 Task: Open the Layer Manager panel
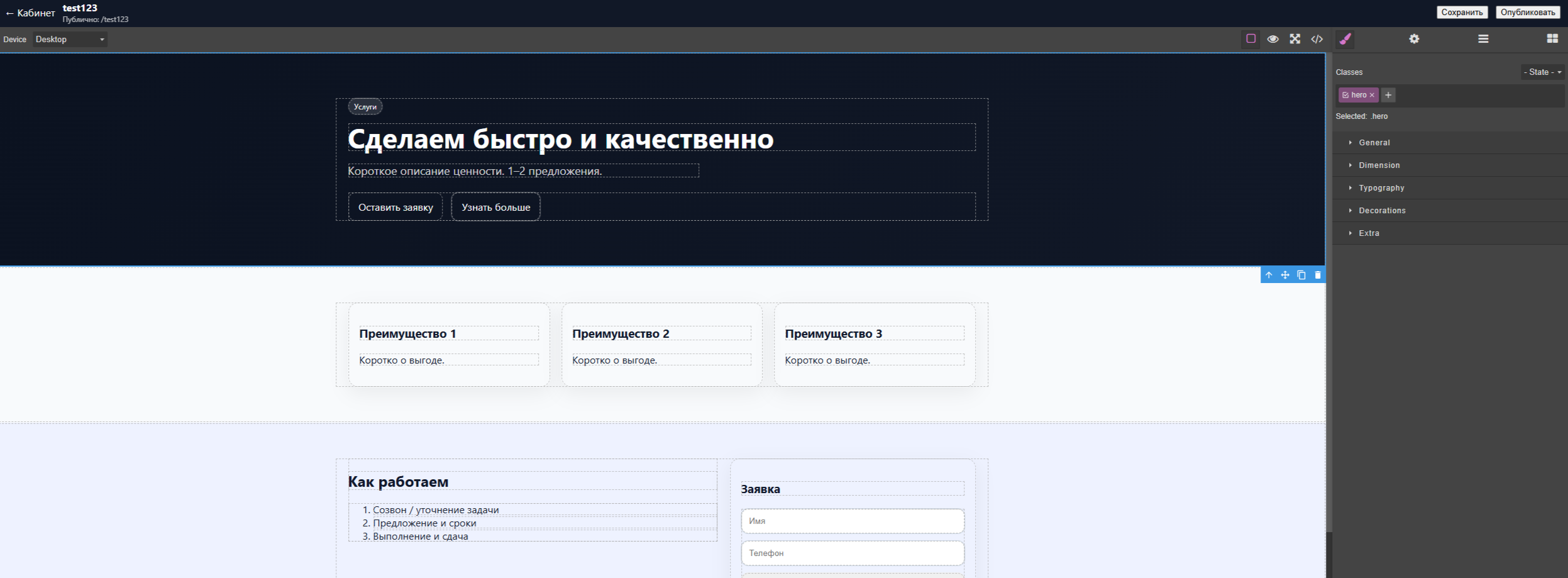(1482, 39)
